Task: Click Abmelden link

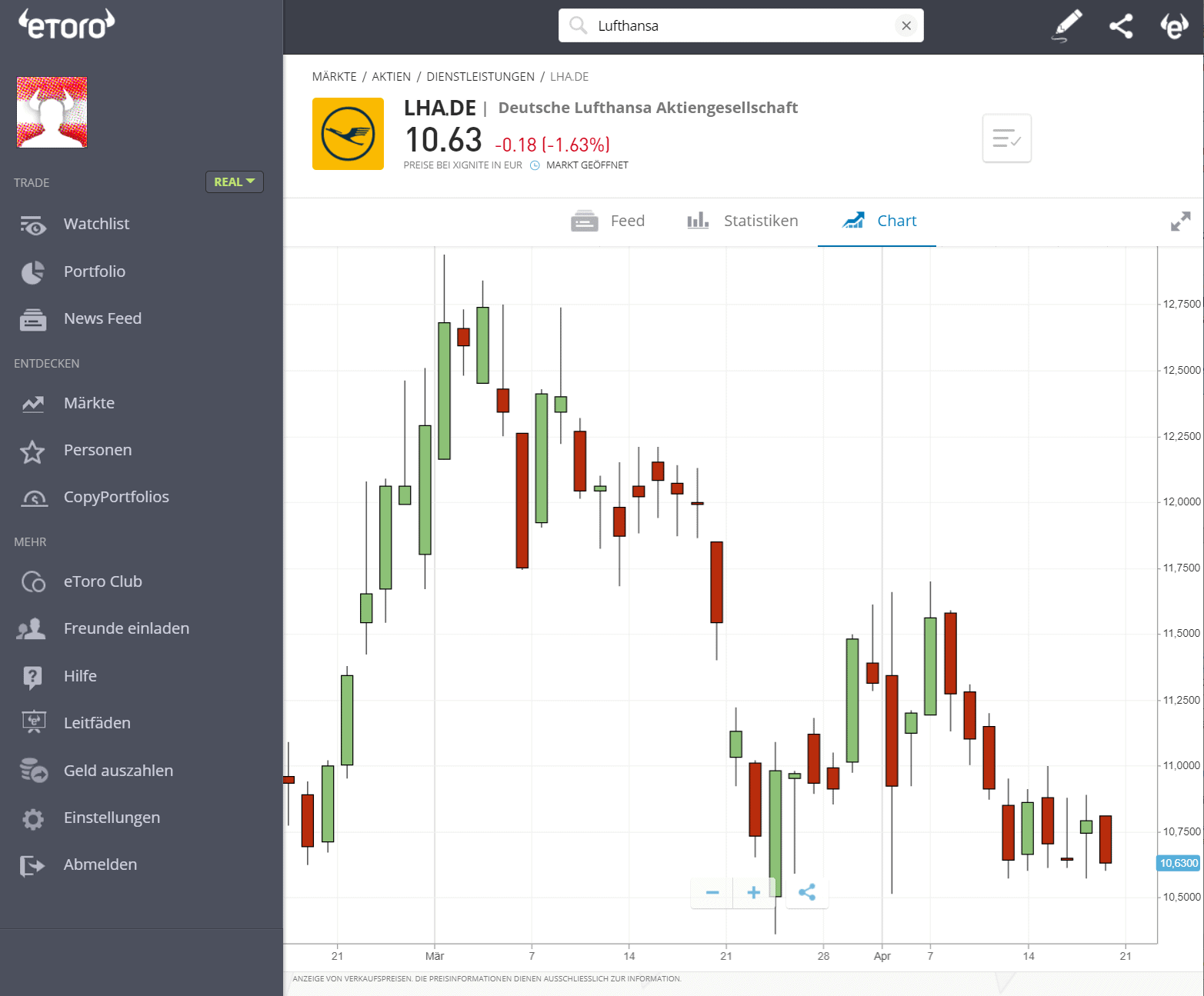Action: tap(100, 864)
